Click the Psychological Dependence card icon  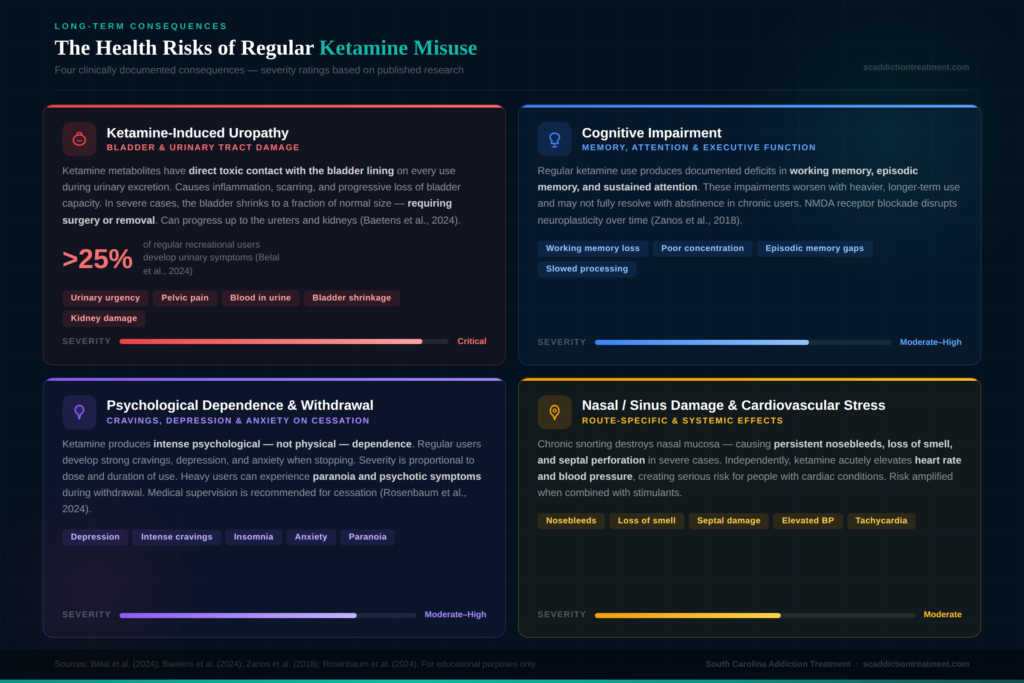click(x=79, y=412)
